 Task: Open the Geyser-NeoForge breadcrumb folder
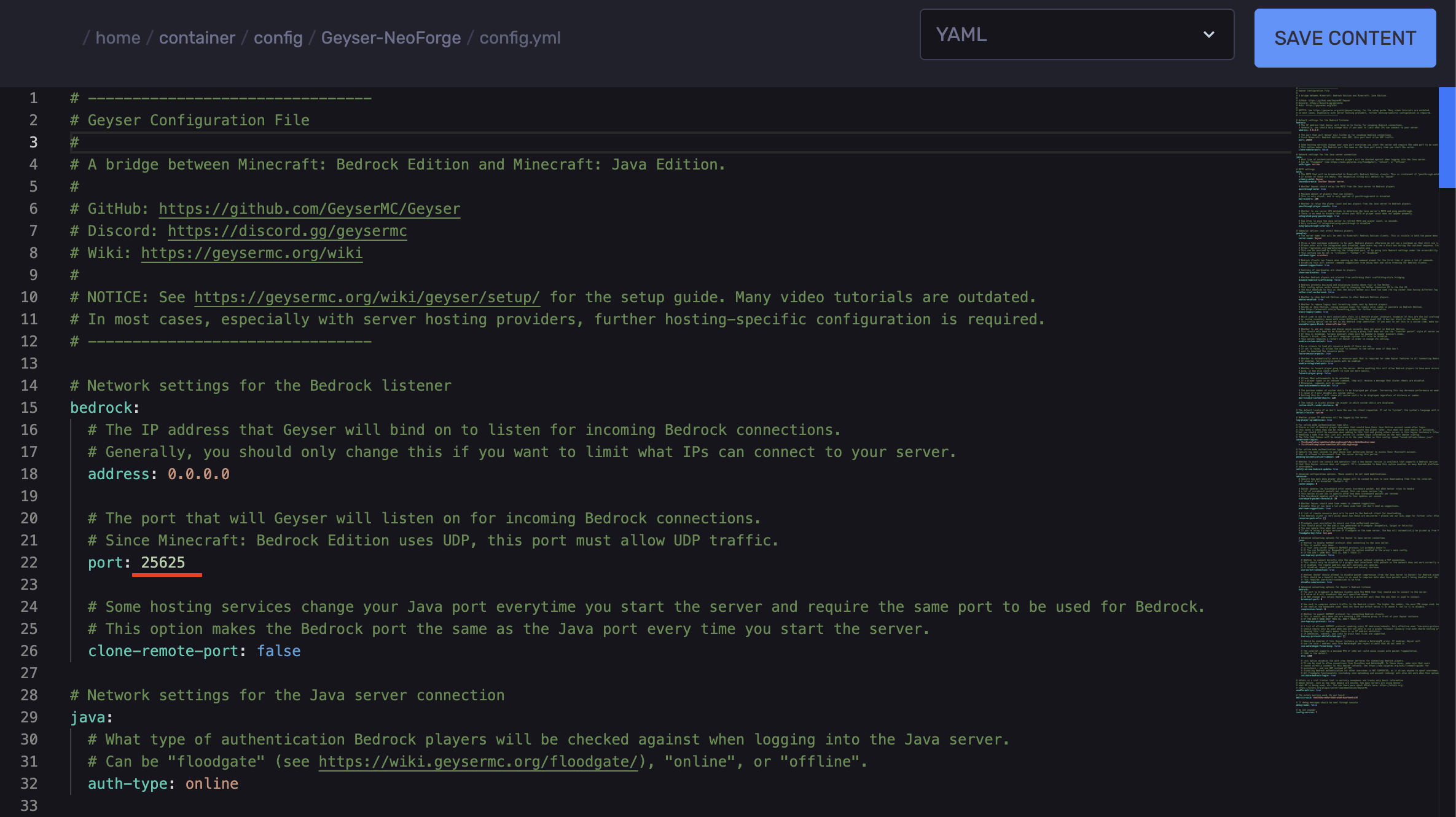coord(391,38)
